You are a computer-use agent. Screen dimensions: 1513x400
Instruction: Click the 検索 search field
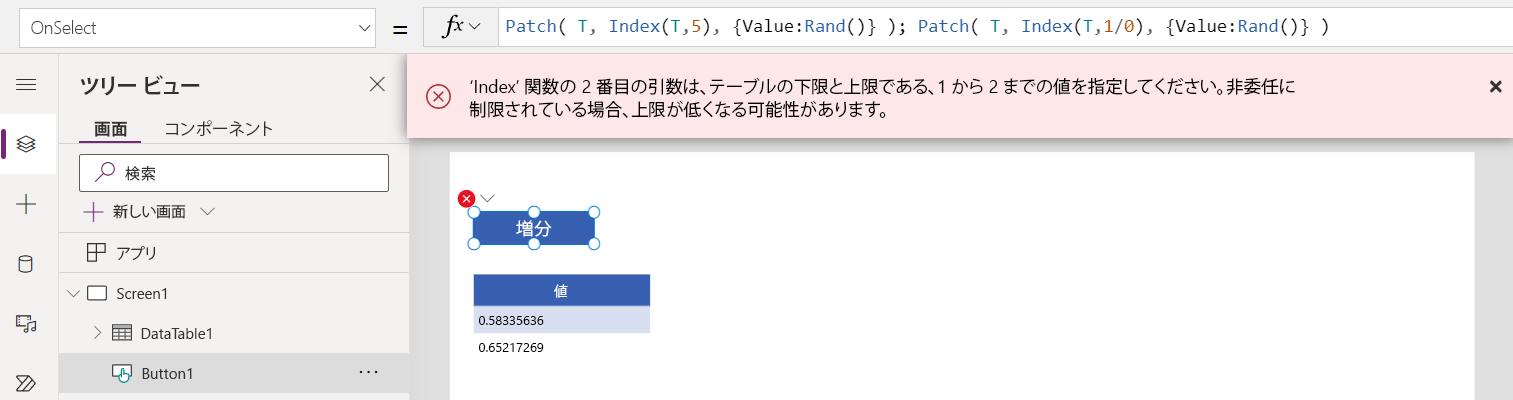click(234, 173)
